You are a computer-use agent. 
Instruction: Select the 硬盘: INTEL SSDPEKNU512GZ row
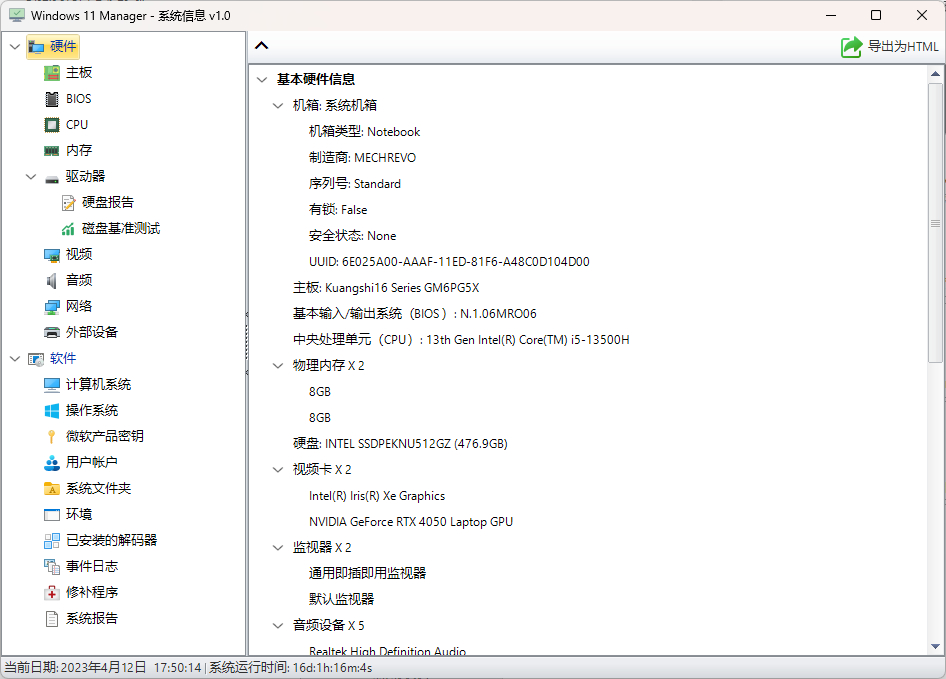[400, 444]
